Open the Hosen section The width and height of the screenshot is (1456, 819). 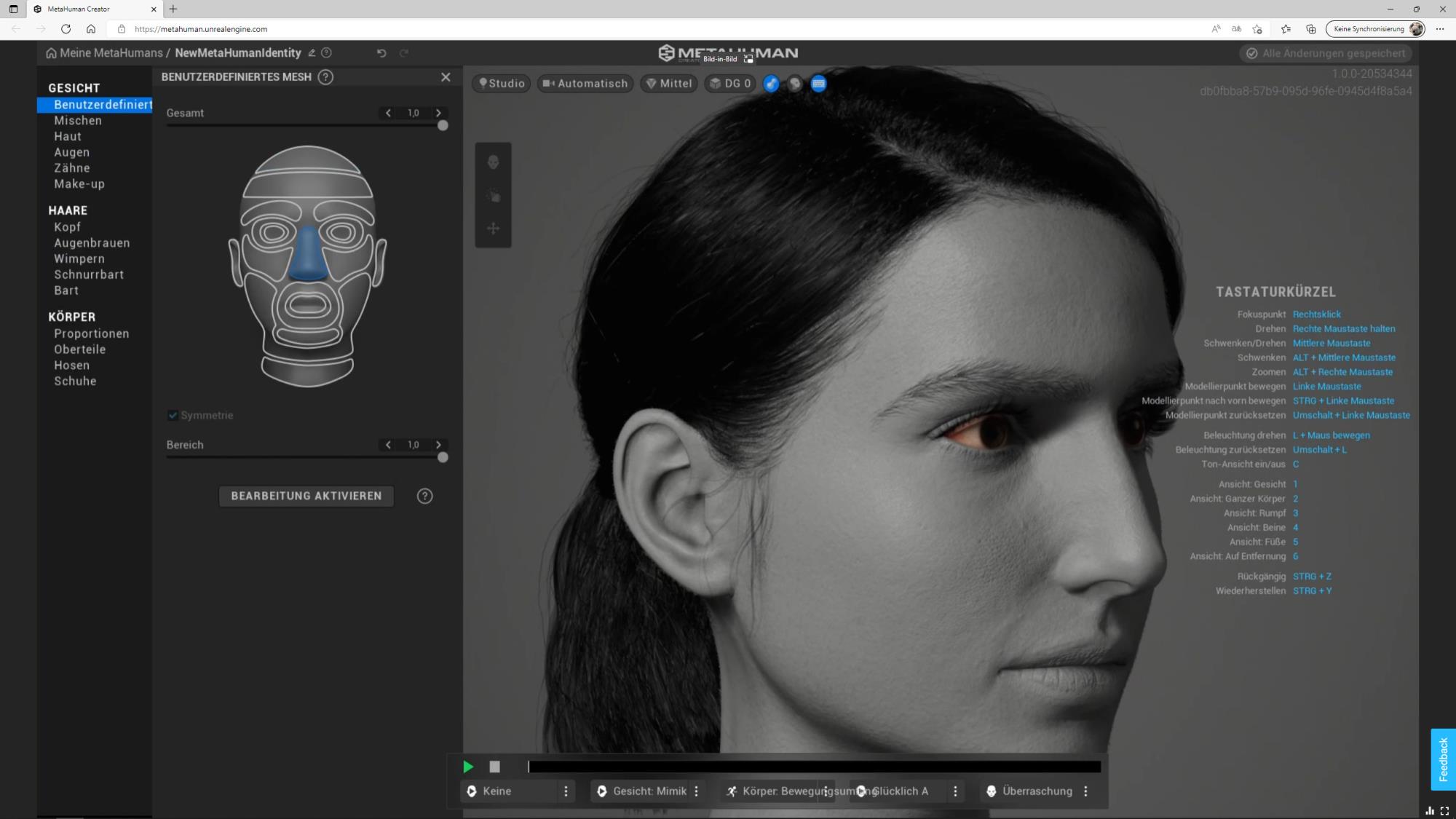72,365
